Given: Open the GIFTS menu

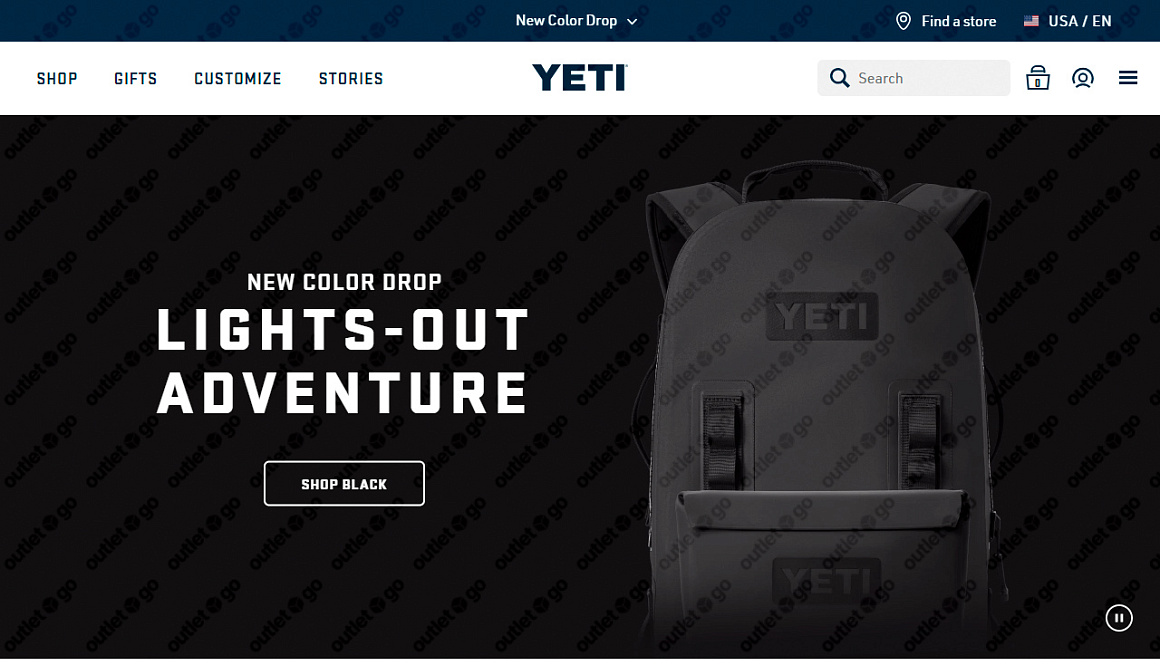Looking at the screenshot, I should [135, 78].
